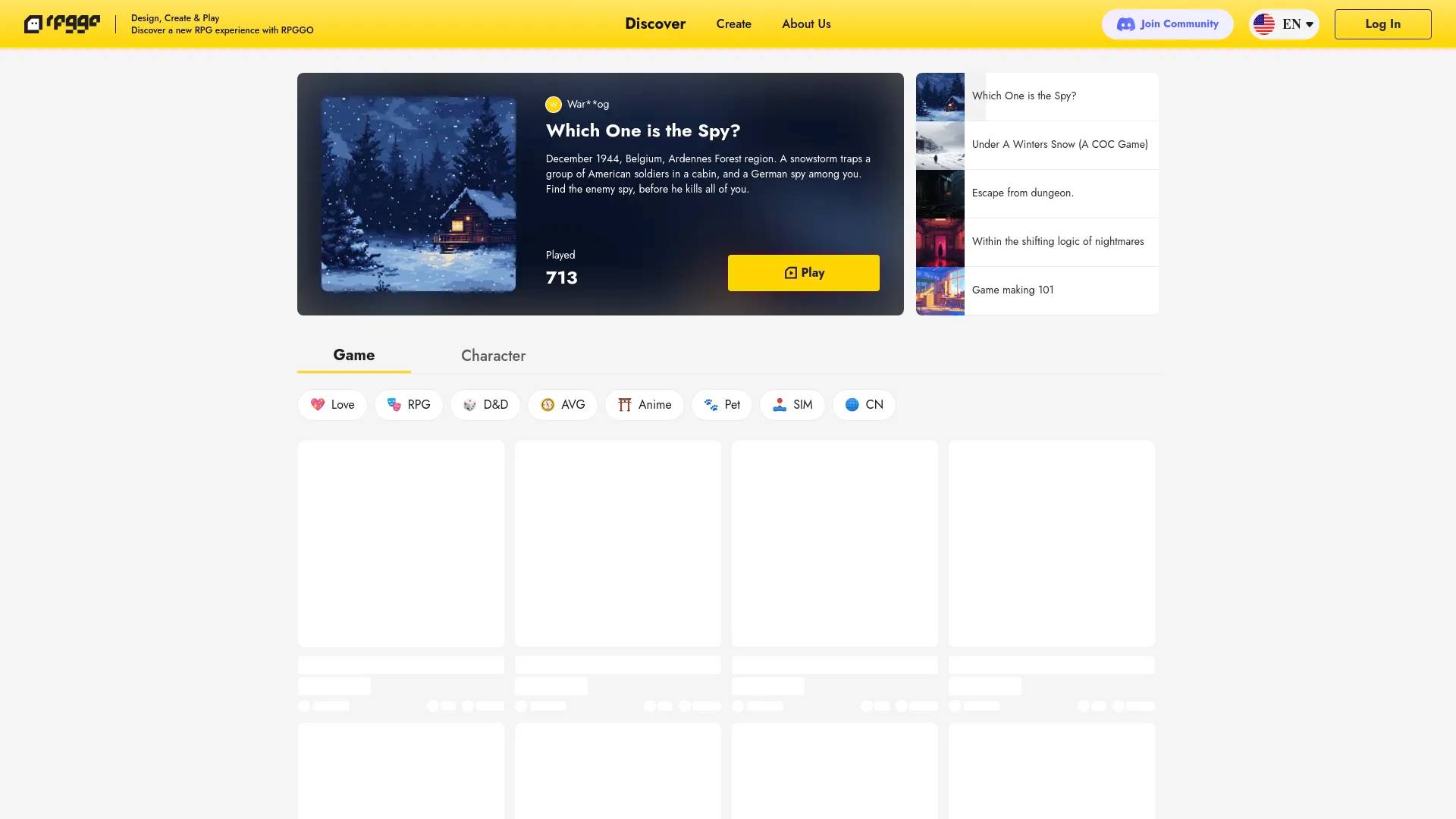Click the snowy cabin cover image
Screen dimensions: 1456x819
click(419, 194)
